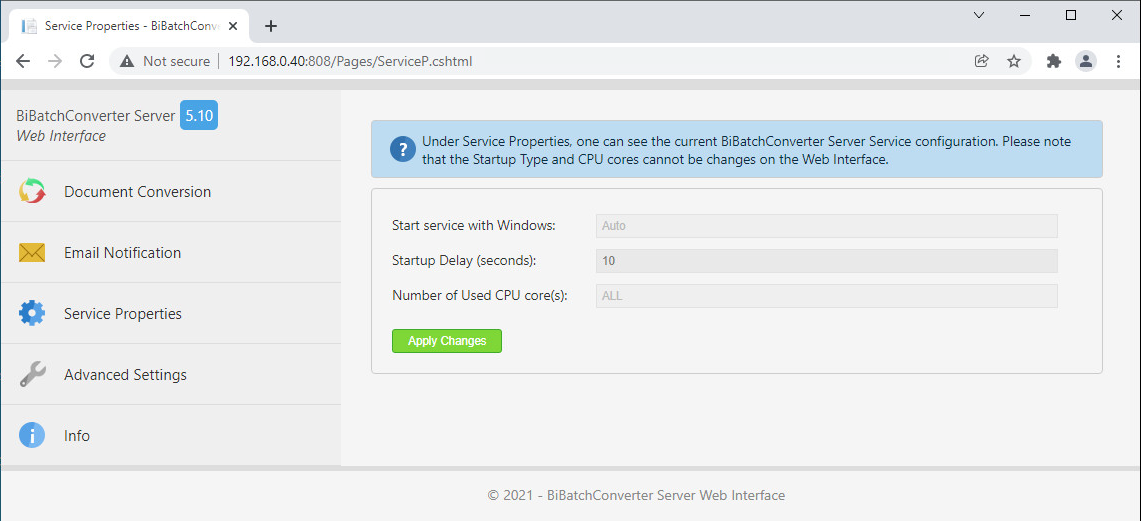Click the Document Conversion arrows icon
This screenshot has width=1141, height=521.
[32, 192]
